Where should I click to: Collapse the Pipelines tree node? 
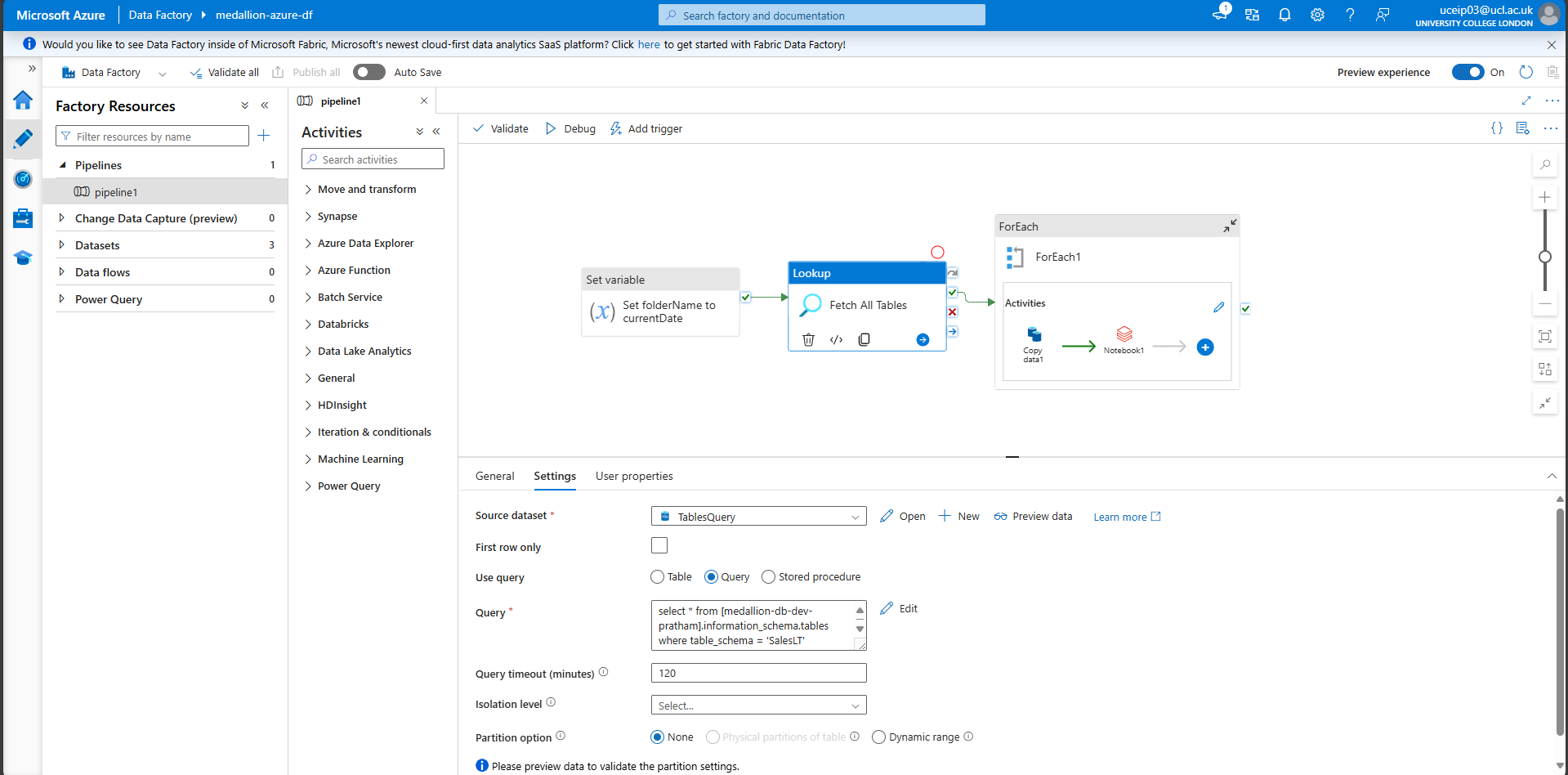pos(62,165)
